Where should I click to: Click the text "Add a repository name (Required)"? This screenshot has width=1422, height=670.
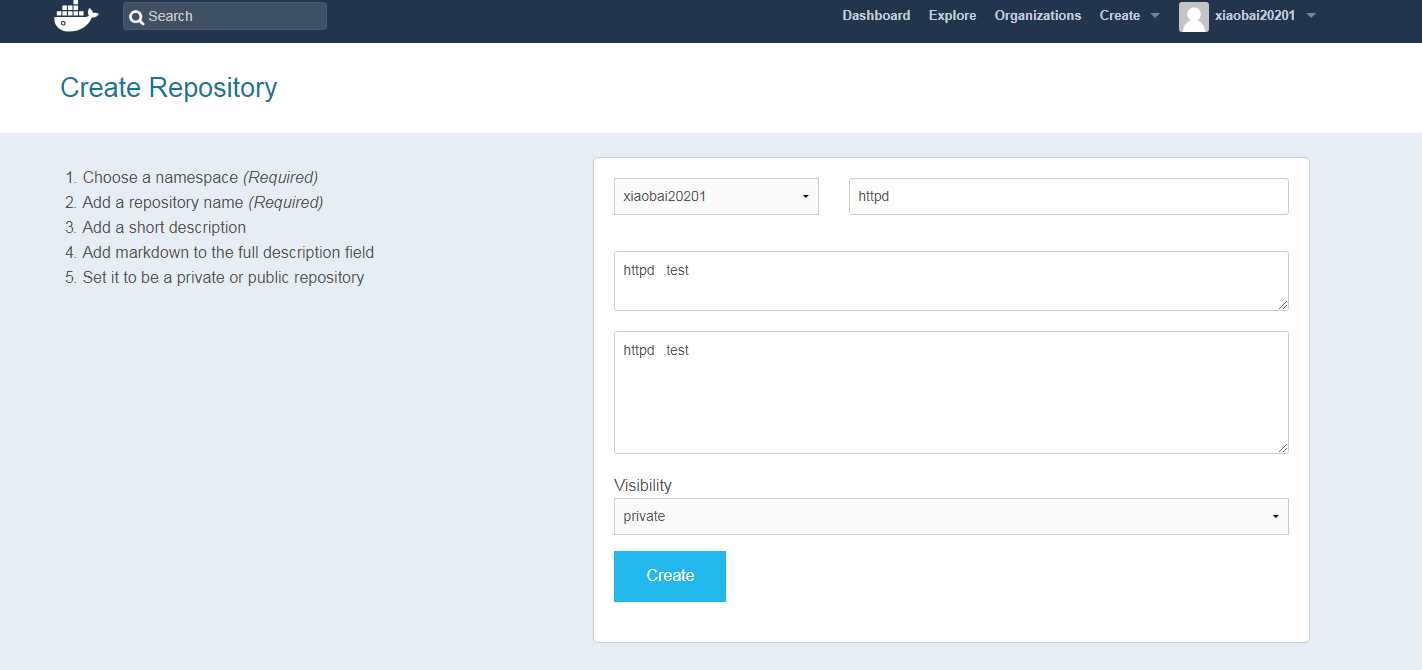point(203,202)
